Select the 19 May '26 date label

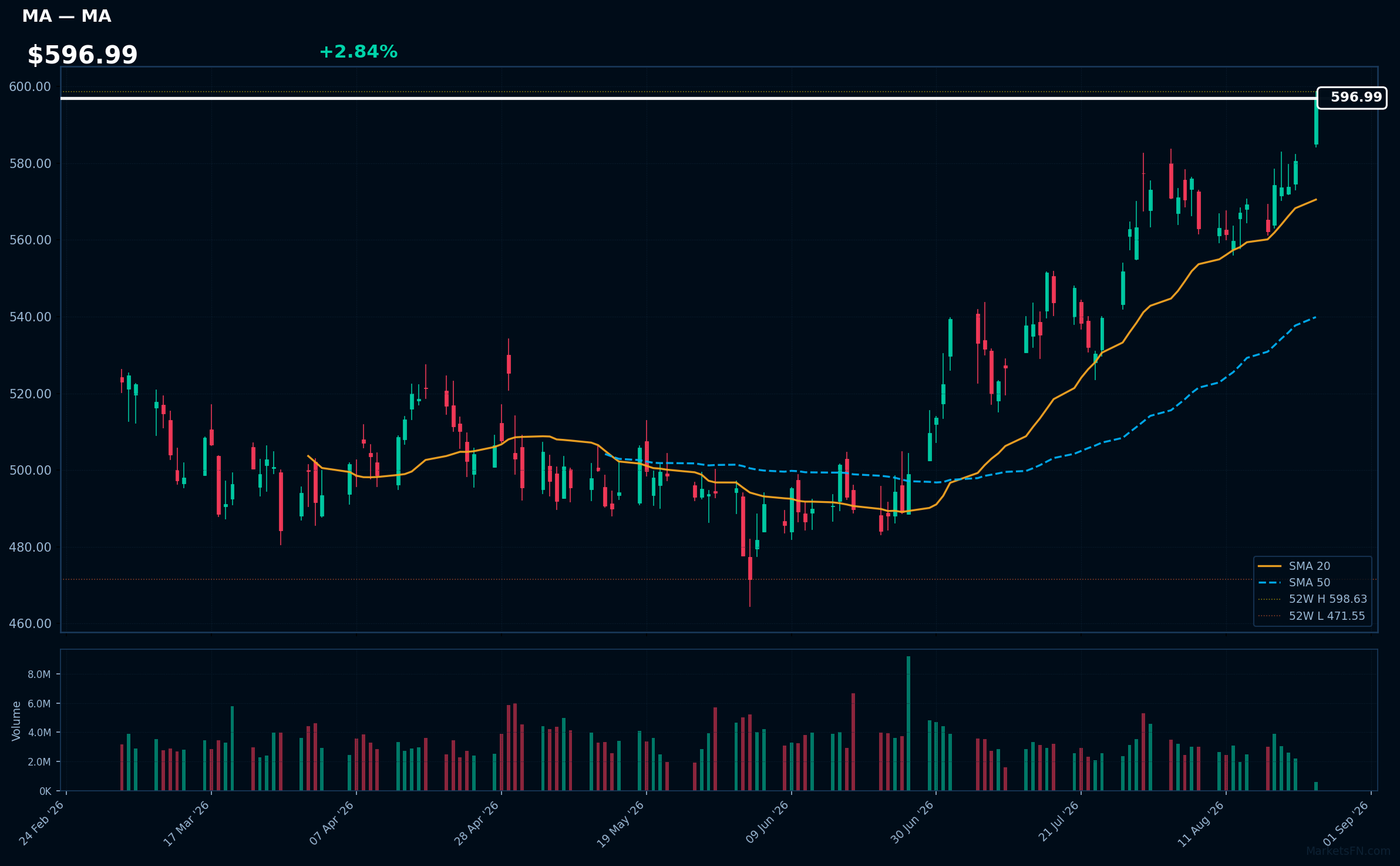[x=621, y=823]
